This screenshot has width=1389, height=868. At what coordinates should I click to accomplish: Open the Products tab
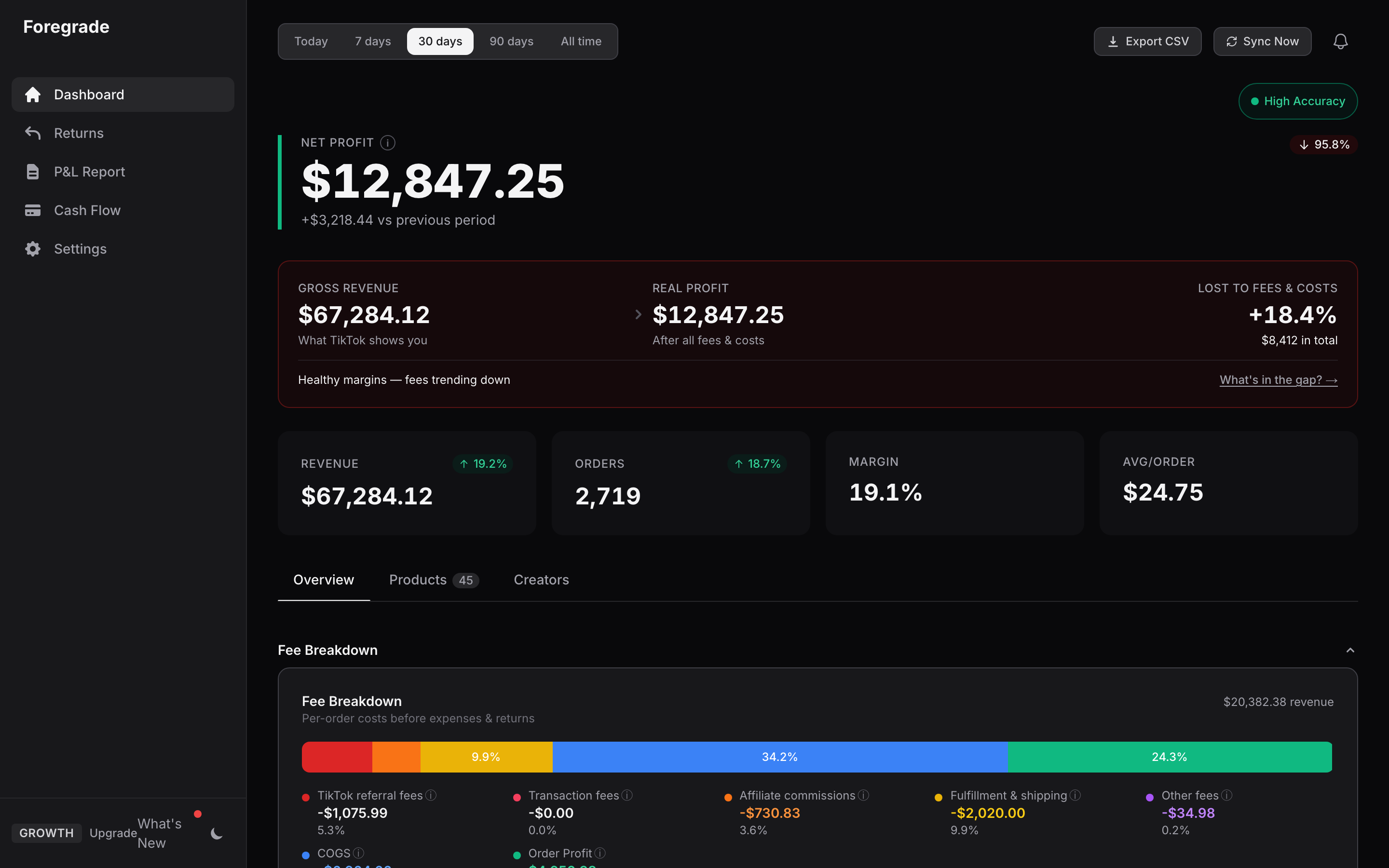tap(433, 580)
